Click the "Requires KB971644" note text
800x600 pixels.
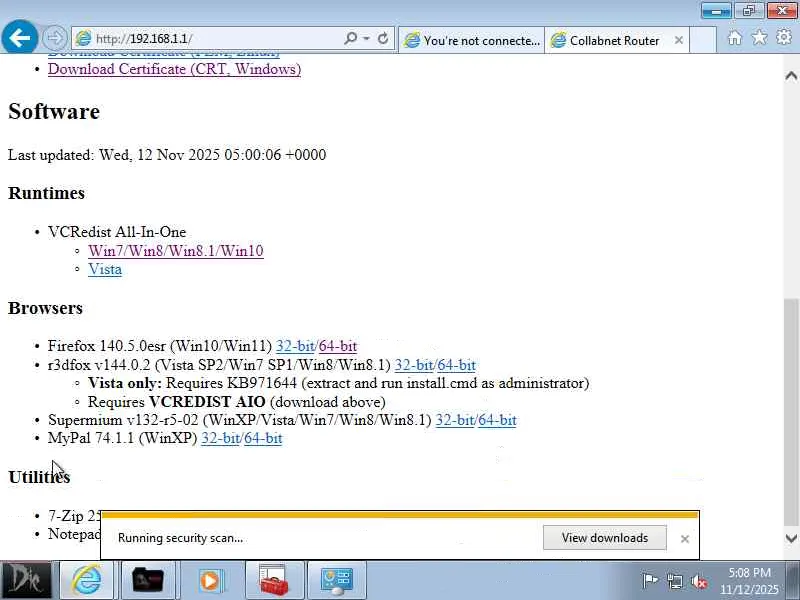click(338, 383)
